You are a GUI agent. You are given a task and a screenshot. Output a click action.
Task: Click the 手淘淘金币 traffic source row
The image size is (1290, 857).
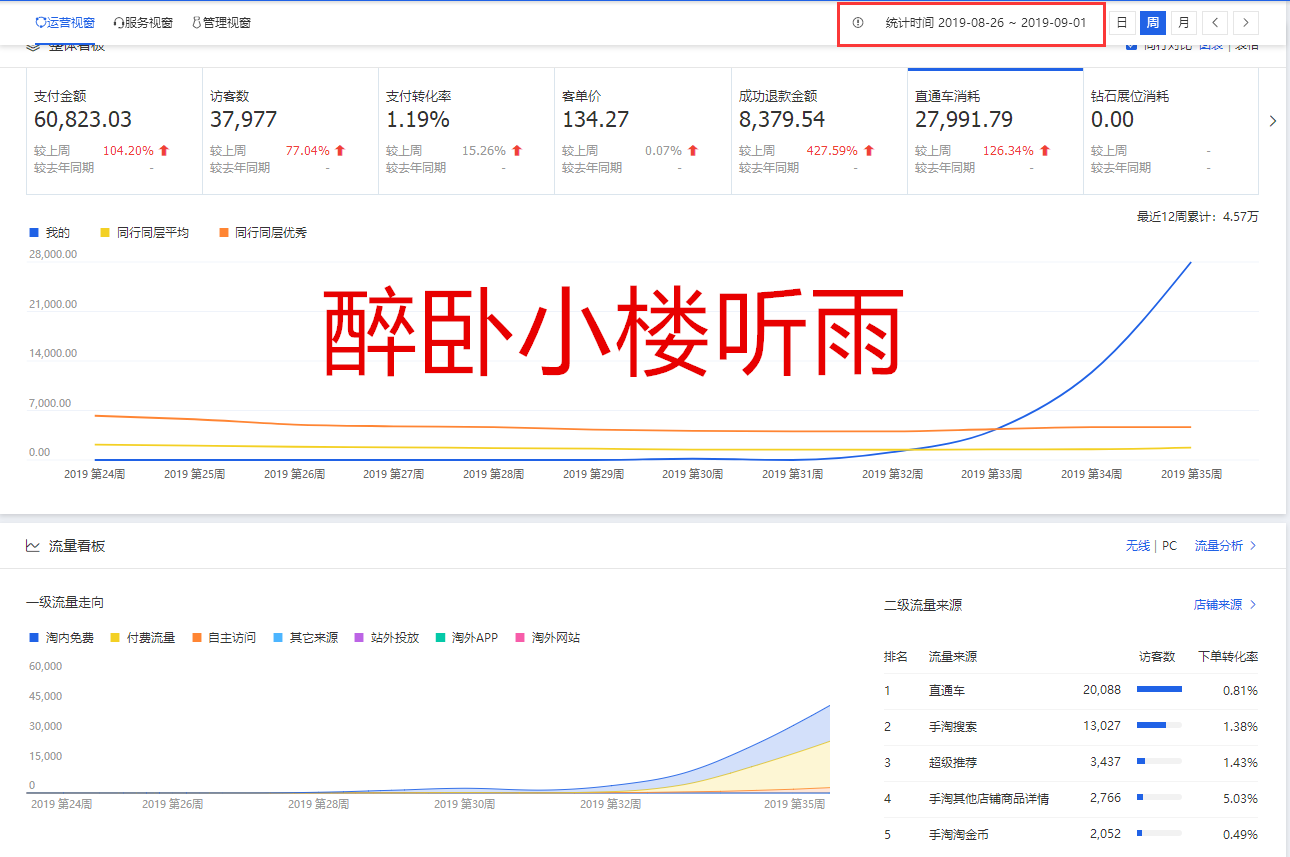pyautogui.click(x=1071, y=834)
